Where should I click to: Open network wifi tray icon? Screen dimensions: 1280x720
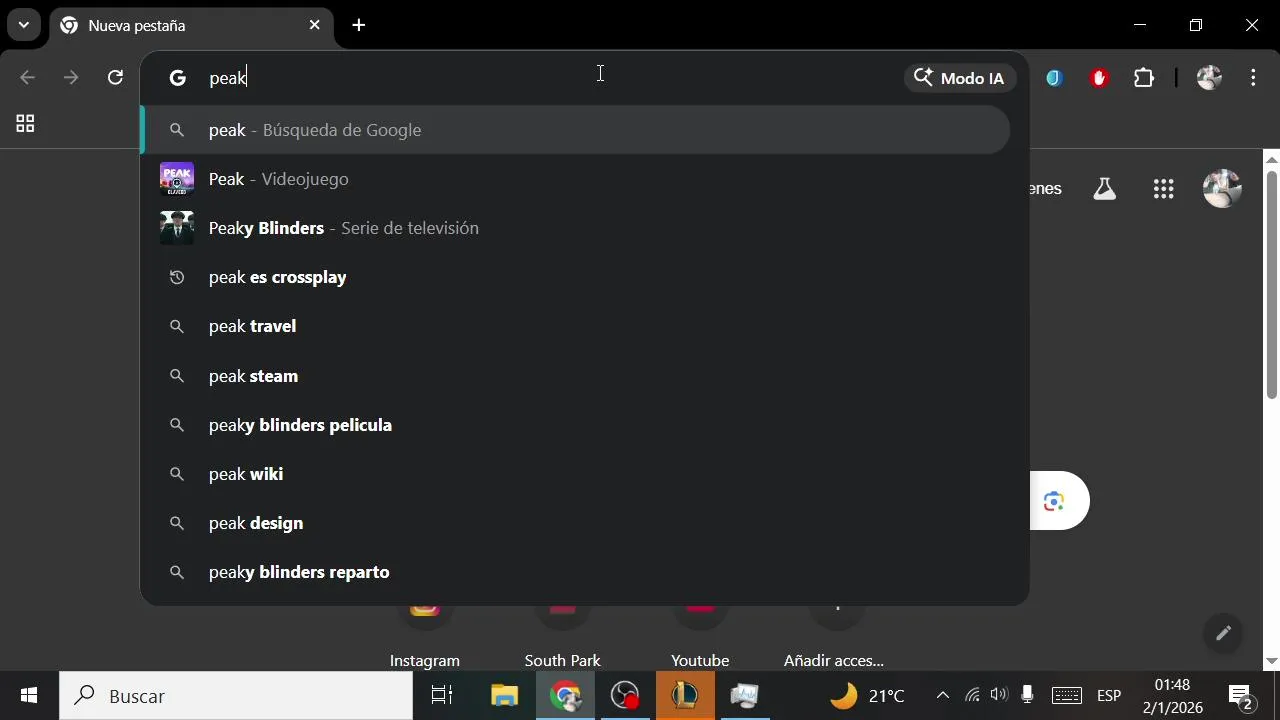pos(972,696)
